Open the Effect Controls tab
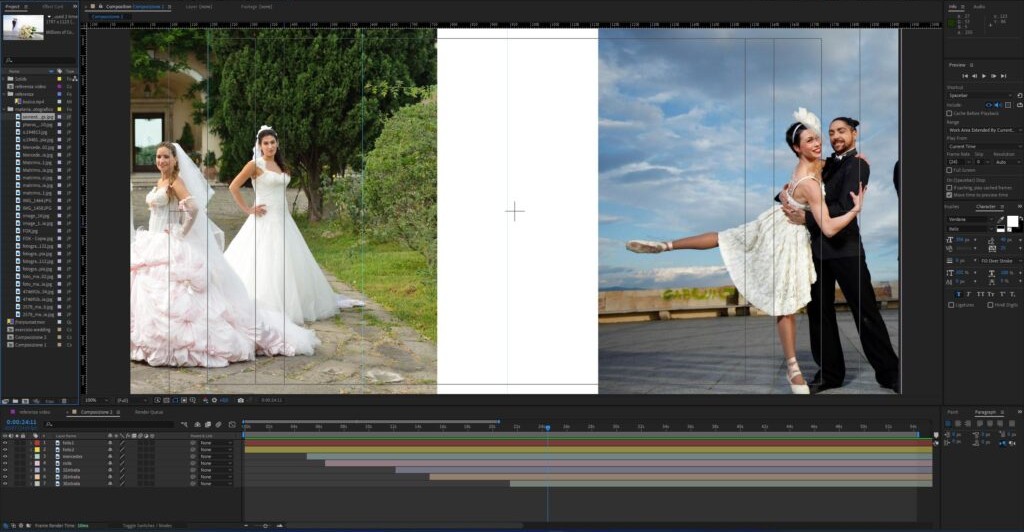Image resolution: width=1024 pixels, height=532 pixels. coord(53,7)
